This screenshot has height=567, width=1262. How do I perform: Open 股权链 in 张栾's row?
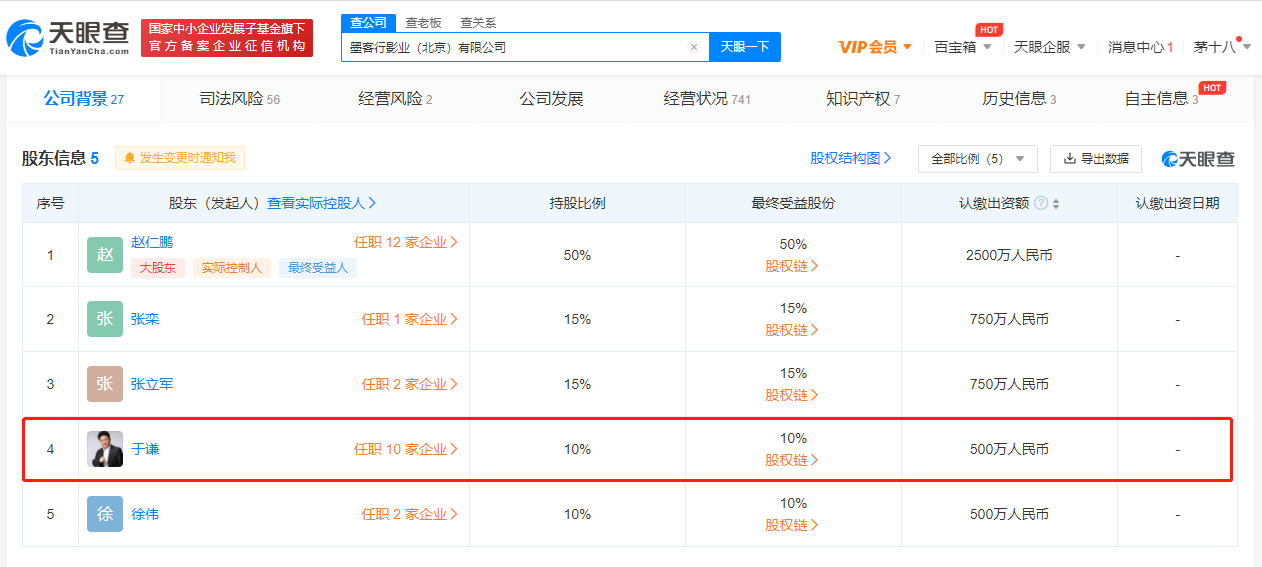[792, 330]
